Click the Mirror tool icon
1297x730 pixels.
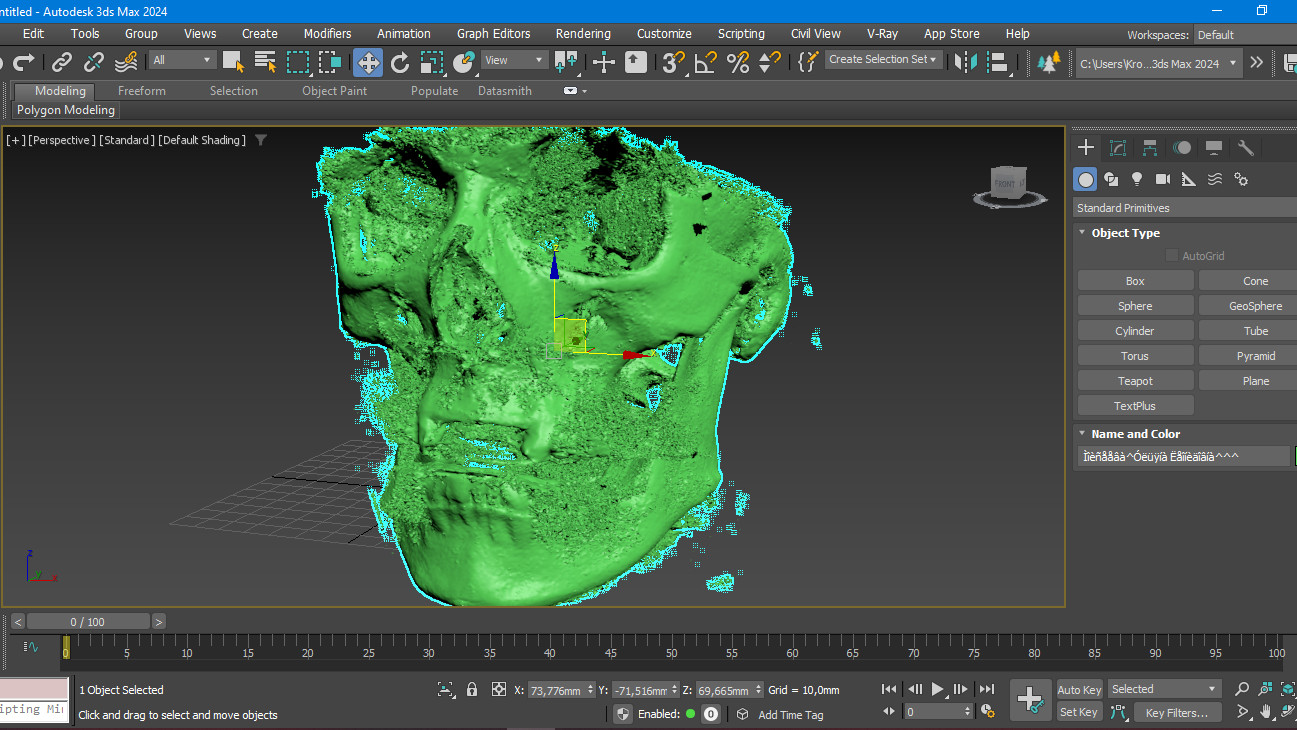click(x=966, y=63)
